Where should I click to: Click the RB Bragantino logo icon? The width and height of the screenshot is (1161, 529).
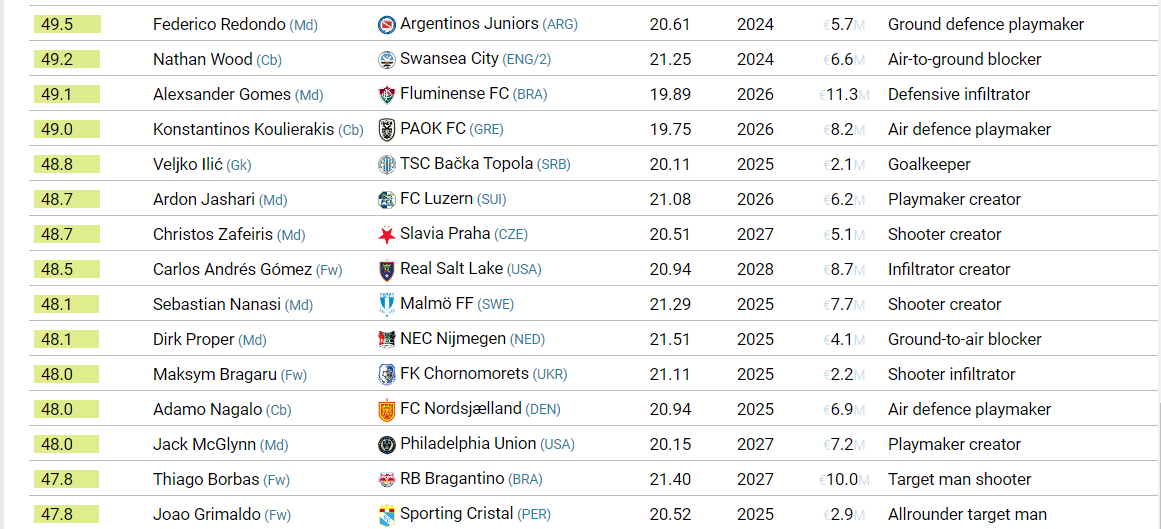(387, 480)
